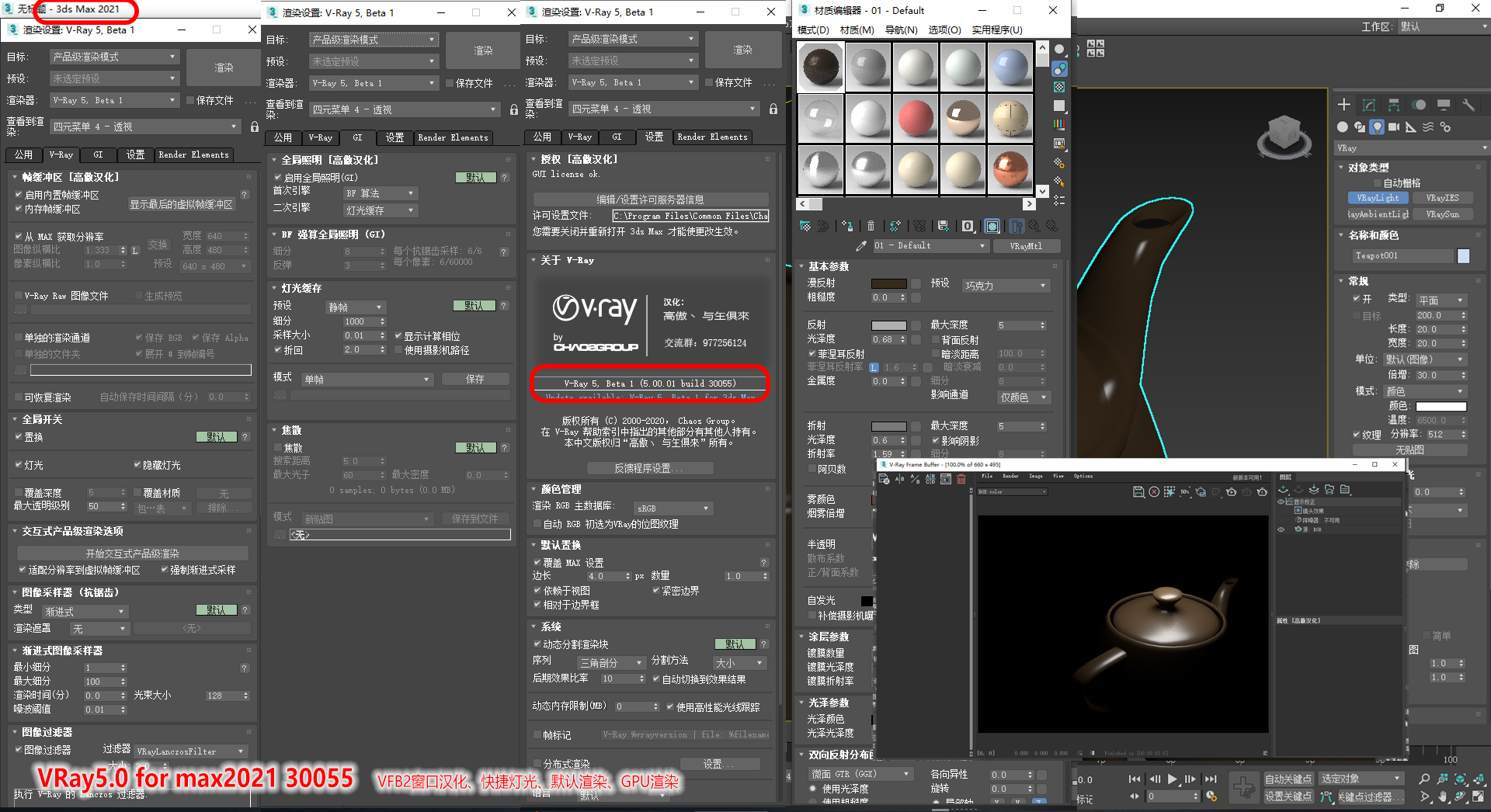This screenshot has width=1491, height=812.
Task: Switch to Render Elements tab in middle render setup
Action: [x=453, y=137]
